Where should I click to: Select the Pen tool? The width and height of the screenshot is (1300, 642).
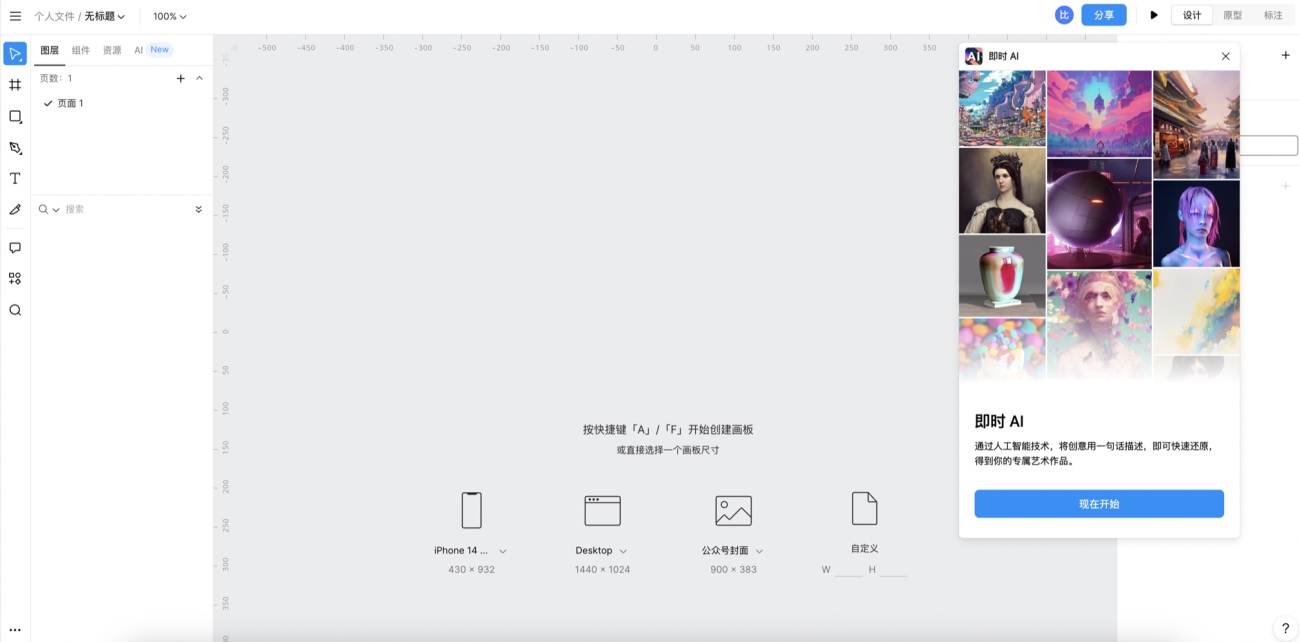point(15,148)
